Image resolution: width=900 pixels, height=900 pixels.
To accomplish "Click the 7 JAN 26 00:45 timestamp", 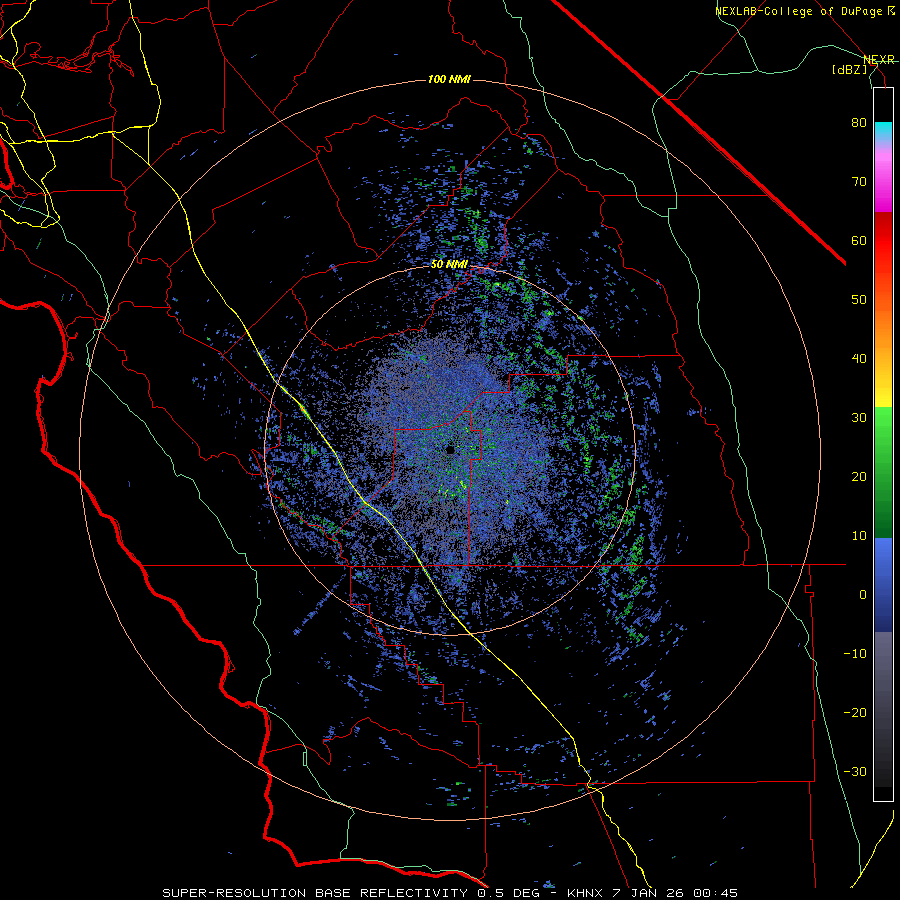I will (x=674, y=893).
